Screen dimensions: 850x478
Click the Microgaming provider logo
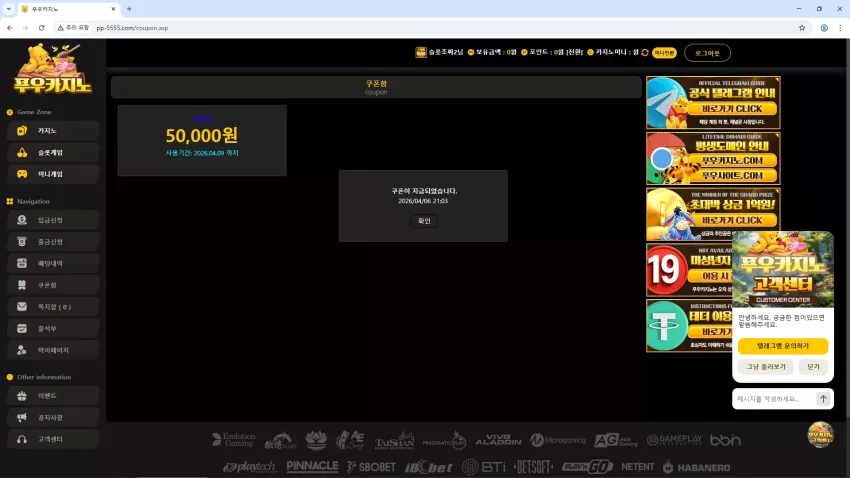coord(558,440)
